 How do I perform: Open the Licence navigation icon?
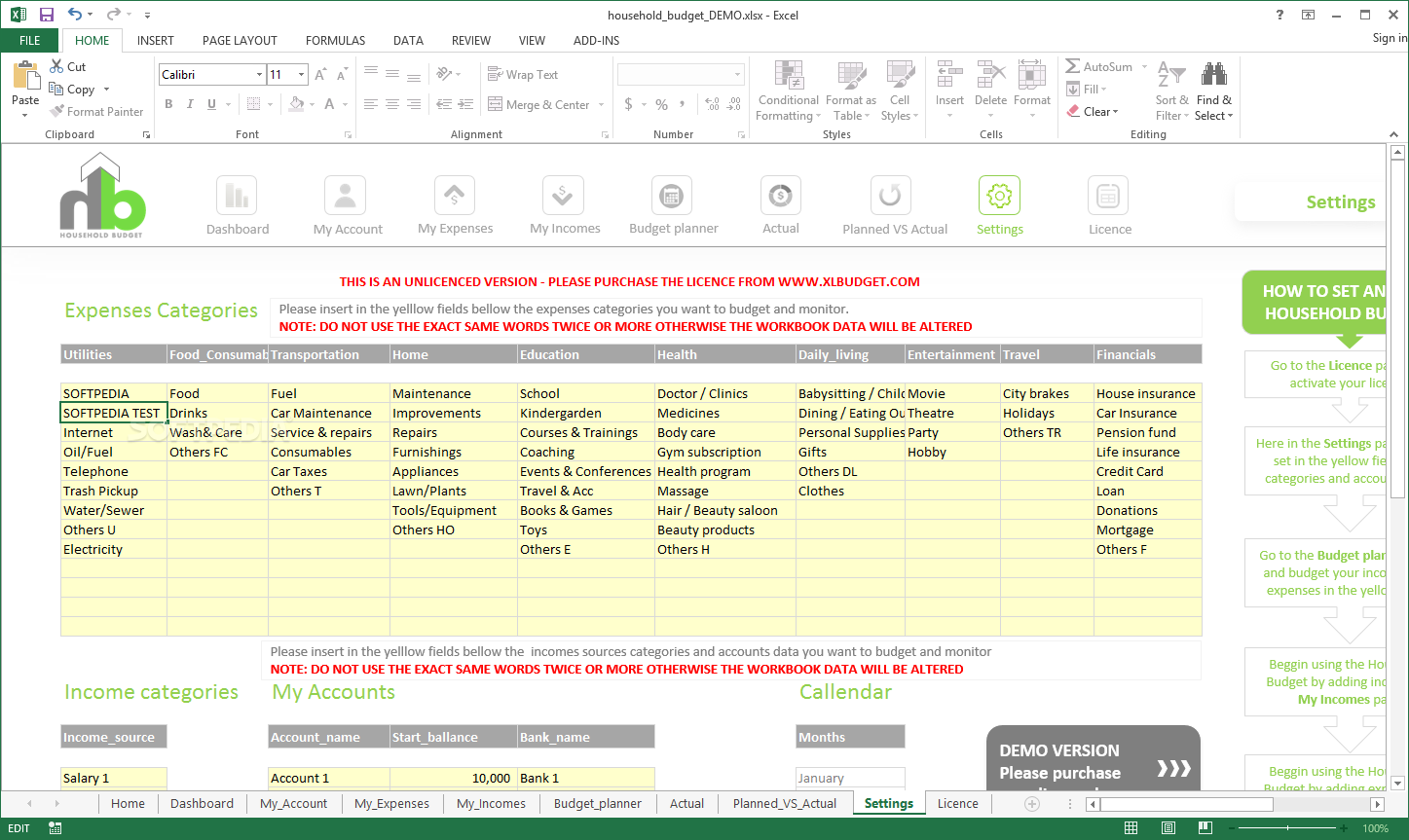click(x=1108, y=196)
